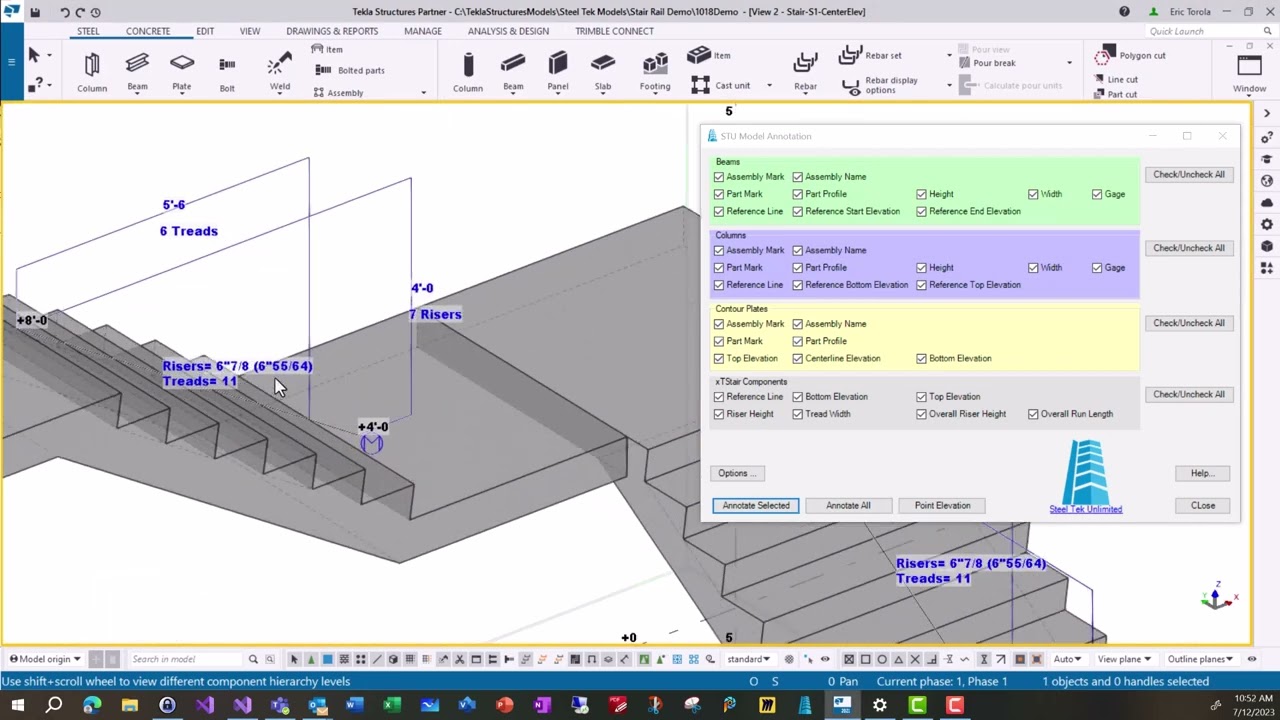Select the concrete Panel tool
The height and width of the screenshot is (720, 1280).
(558, 73)
